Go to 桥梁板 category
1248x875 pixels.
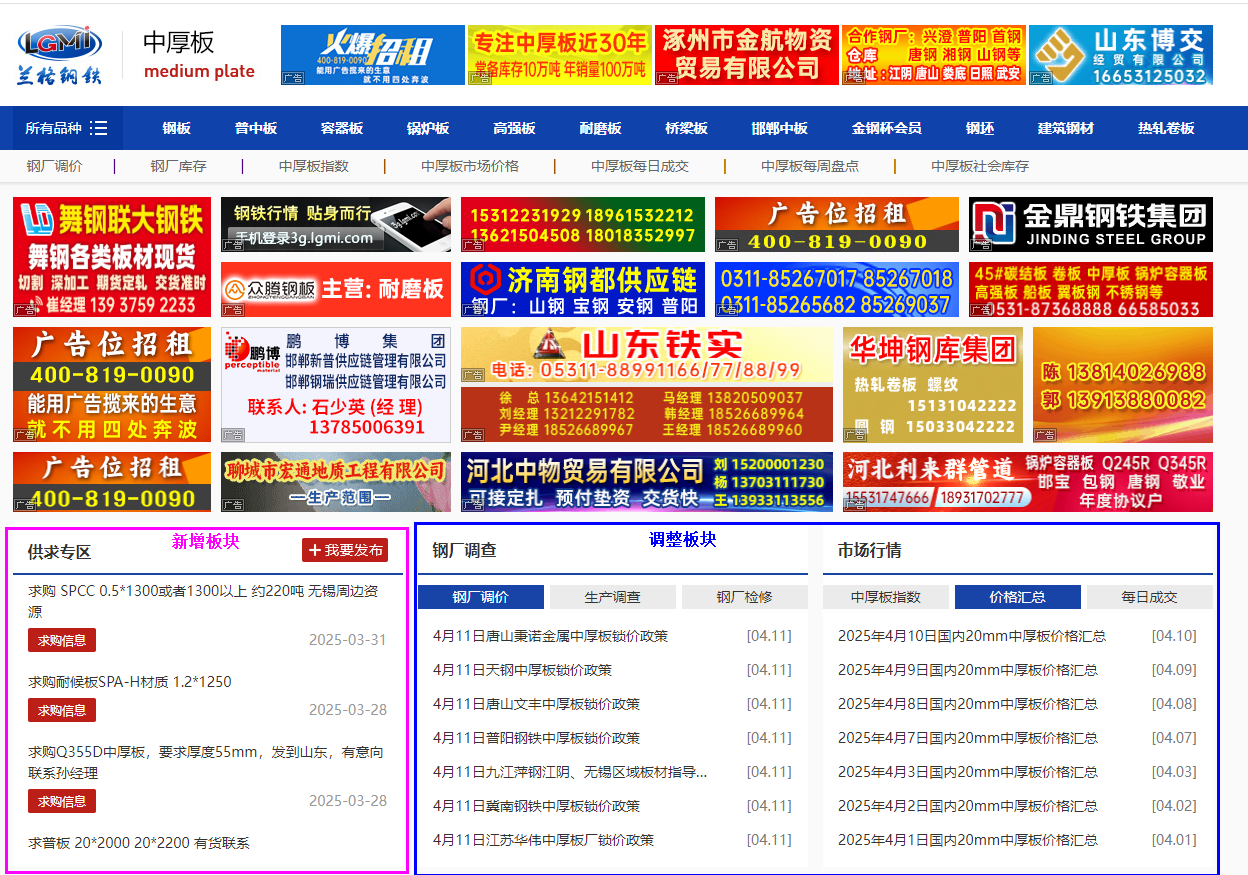pos(687,128)
